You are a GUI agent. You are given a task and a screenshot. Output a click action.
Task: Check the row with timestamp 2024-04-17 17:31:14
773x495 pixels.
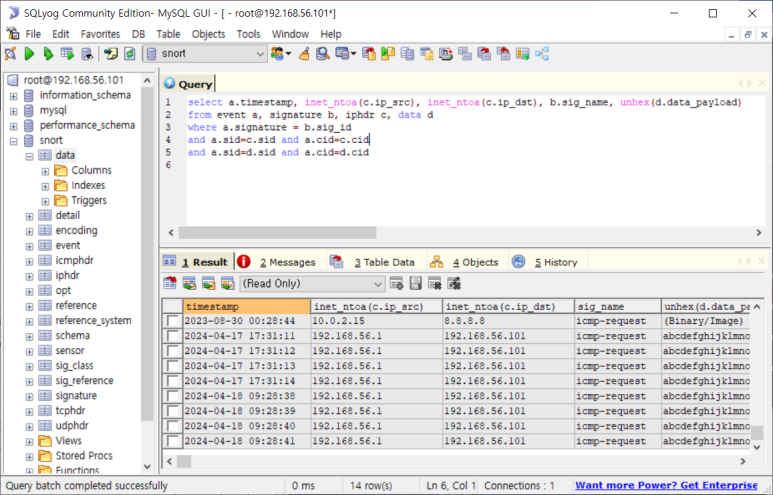[x=173, y=381]
